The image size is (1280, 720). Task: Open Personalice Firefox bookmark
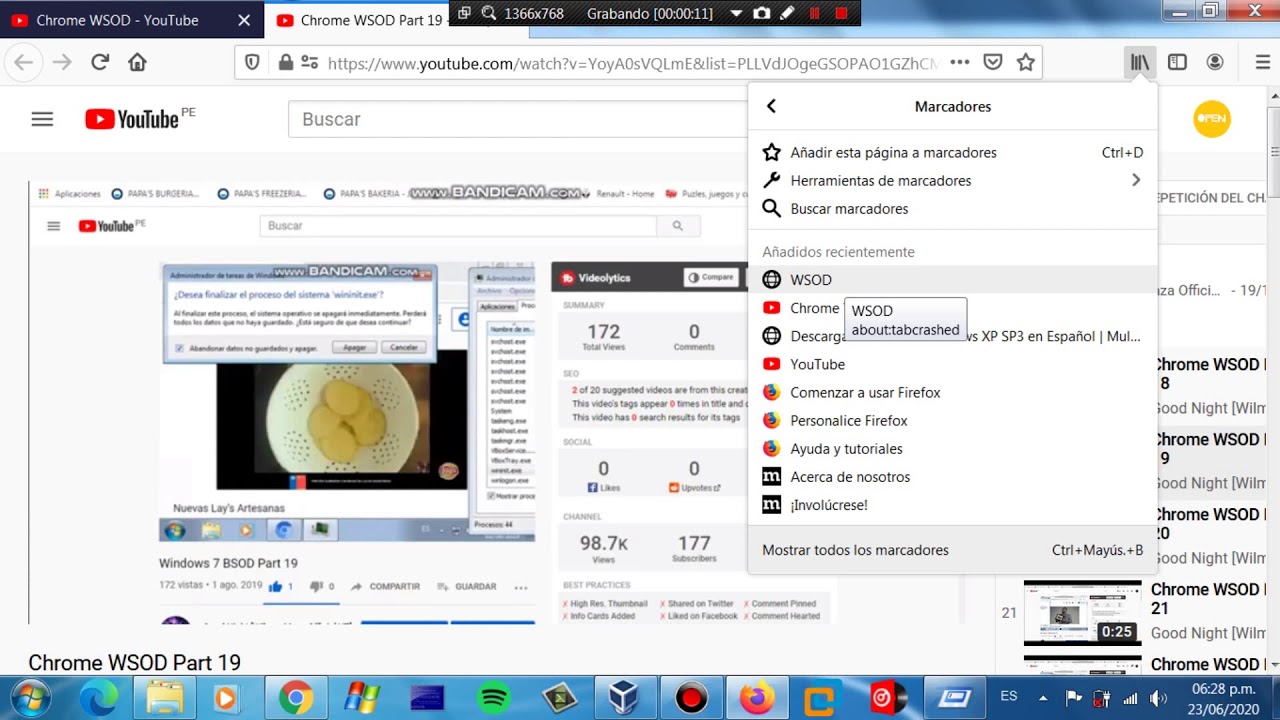click(x=953, y=420)
